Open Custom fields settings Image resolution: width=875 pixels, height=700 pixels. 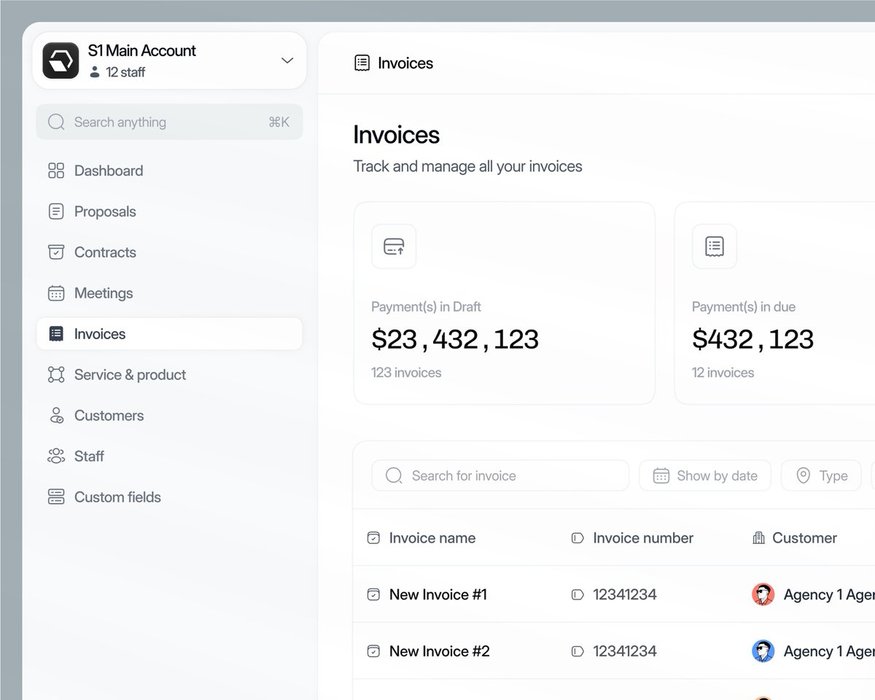click(170, 497)
